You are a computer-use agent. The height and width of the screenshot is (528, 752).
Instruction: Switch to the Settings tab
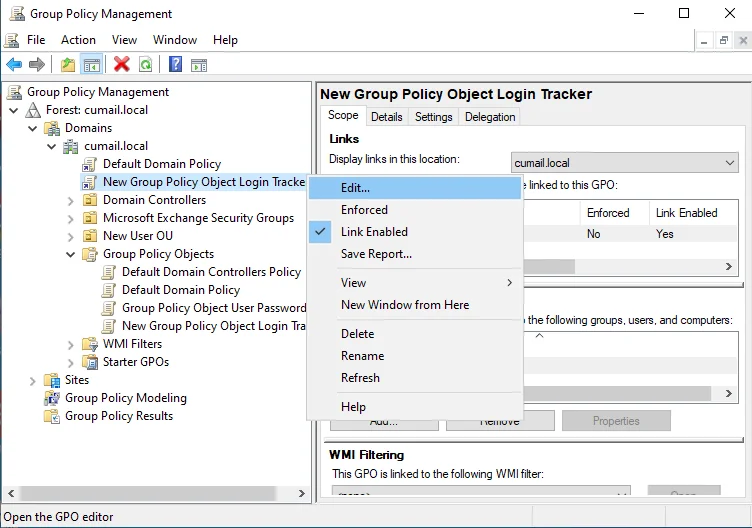click(x=434, y=117)
